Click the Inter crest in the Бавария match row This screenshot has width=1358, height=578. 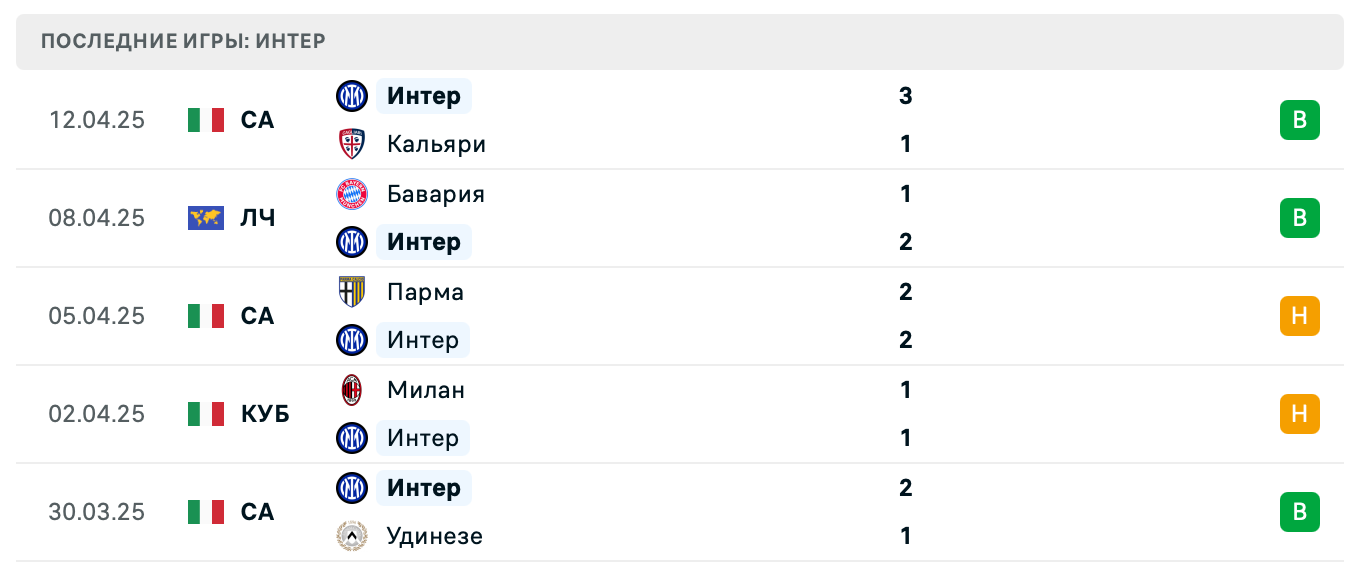[x=351, y=242]
